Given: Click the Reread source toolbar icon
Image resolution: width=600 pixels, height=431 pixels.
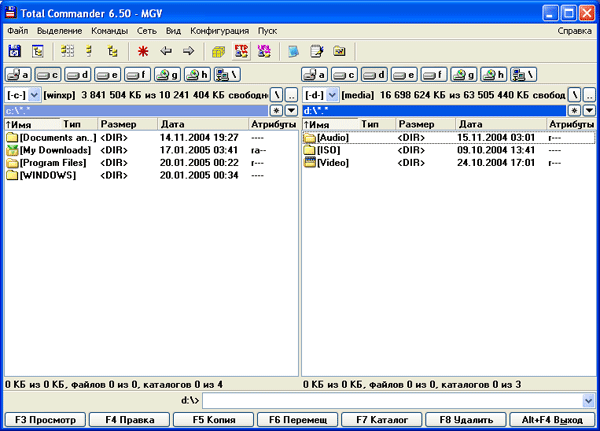Looking at the screenshot, I should (x=15, y=51).
